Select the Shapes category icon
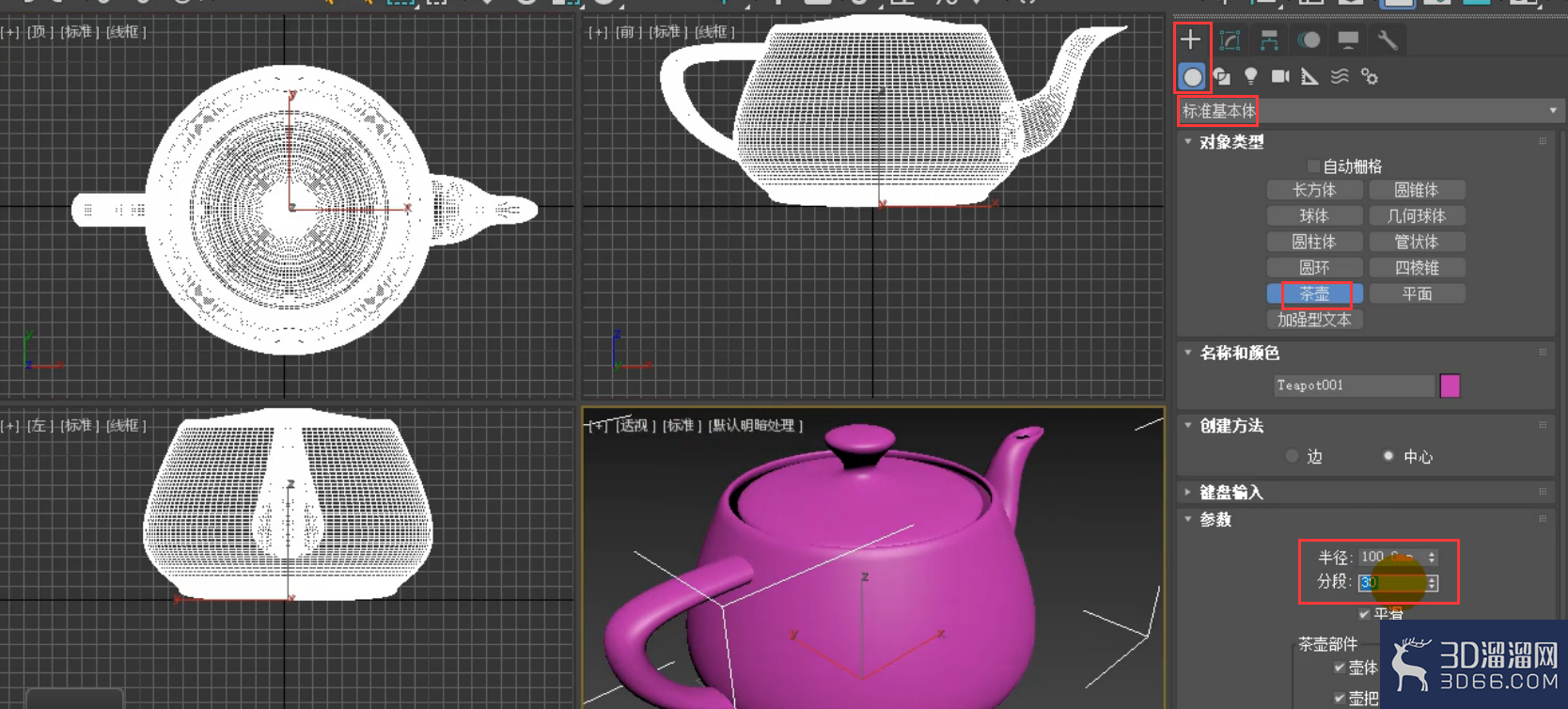Screen dimensions: 1568x709 [x=1221, y=77]
